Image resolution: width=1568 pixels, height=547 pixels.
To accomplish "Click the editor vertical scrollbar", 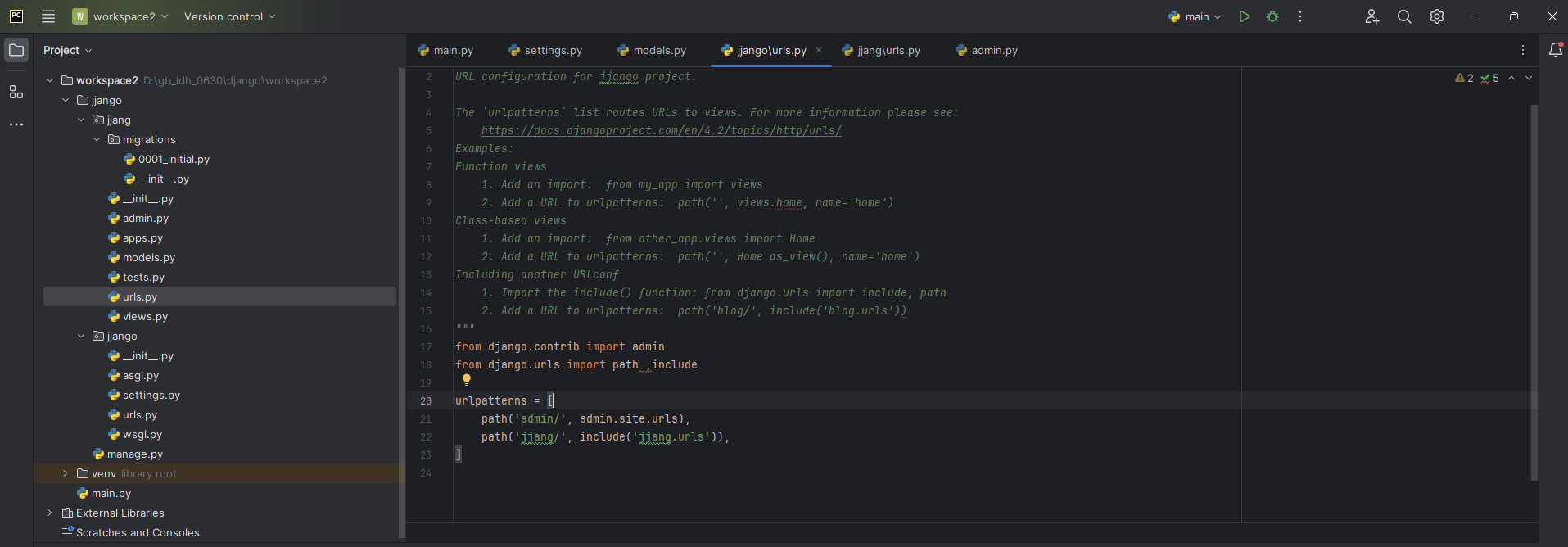I will coord(1534,292).
